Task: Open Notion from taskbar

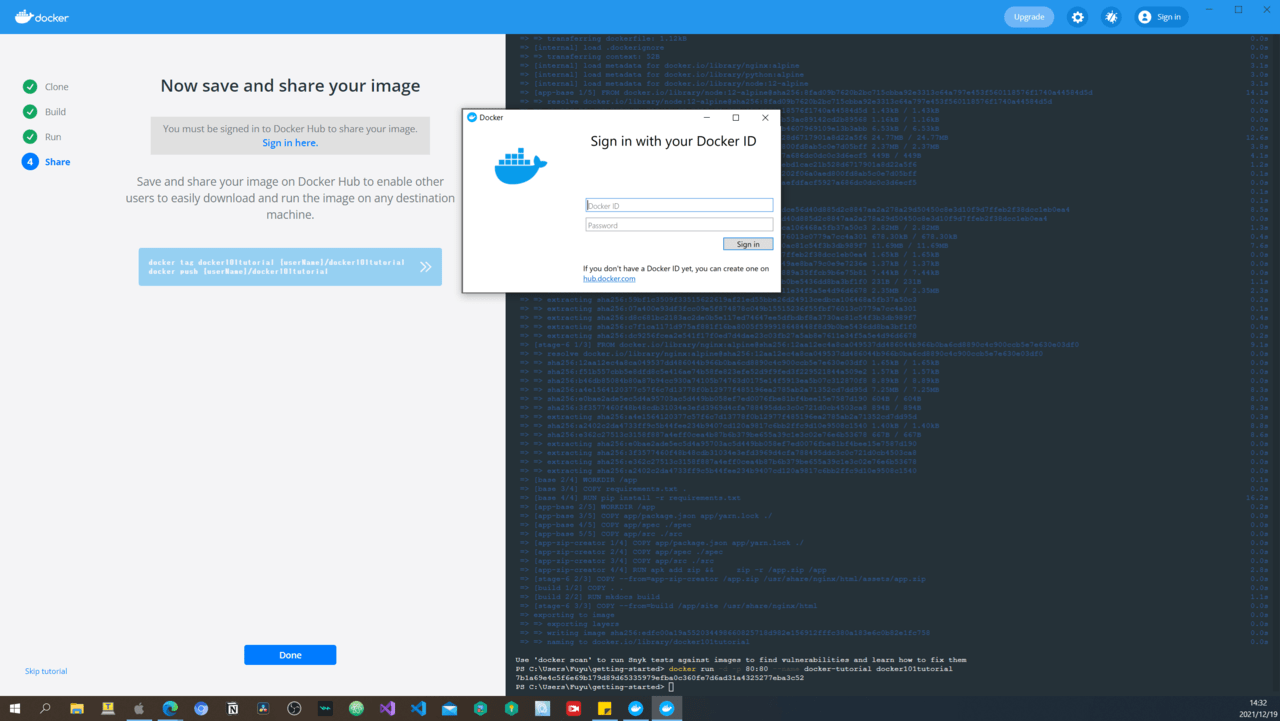Action: [232, 708]
